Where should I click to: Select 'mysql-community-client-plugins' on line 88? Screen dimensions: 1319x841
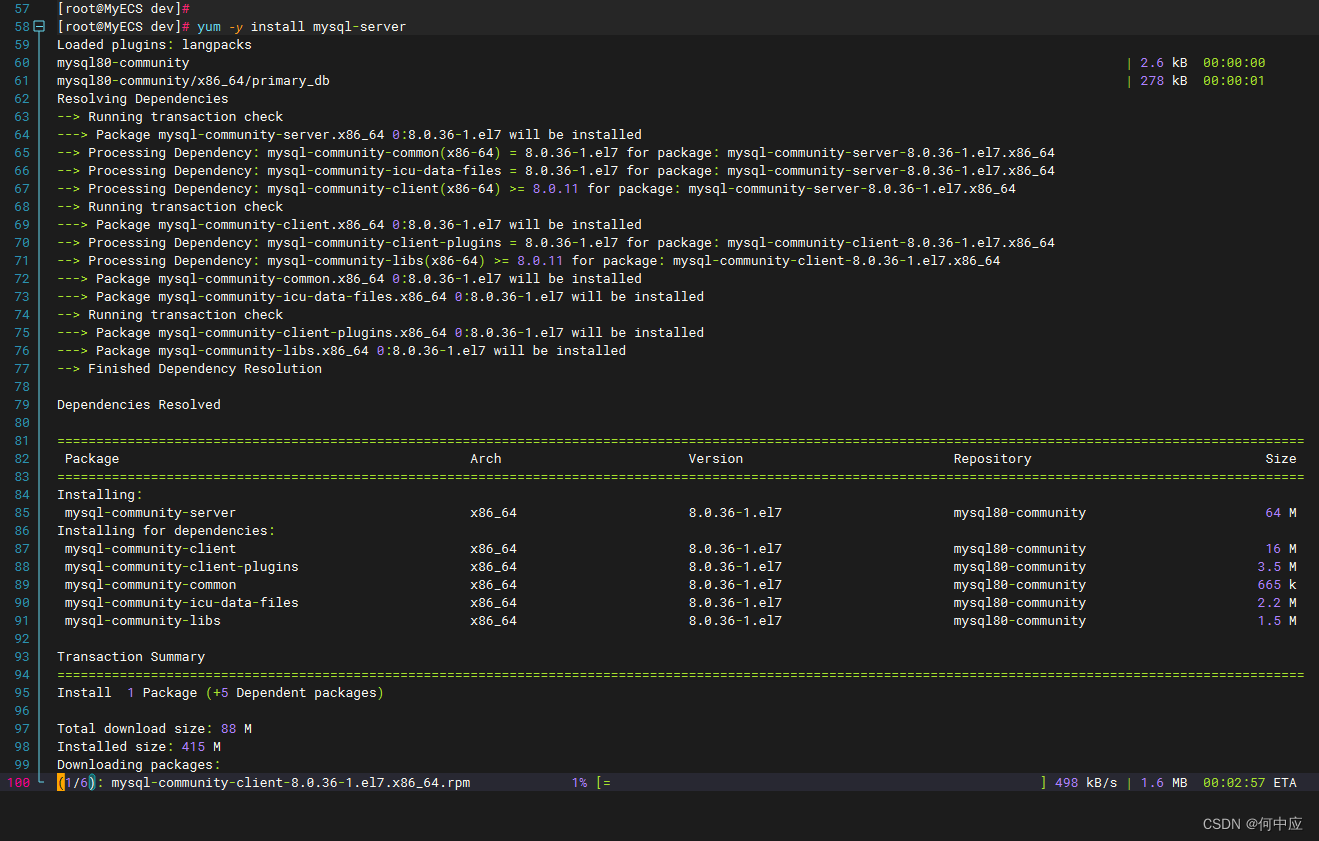[181, 567]
